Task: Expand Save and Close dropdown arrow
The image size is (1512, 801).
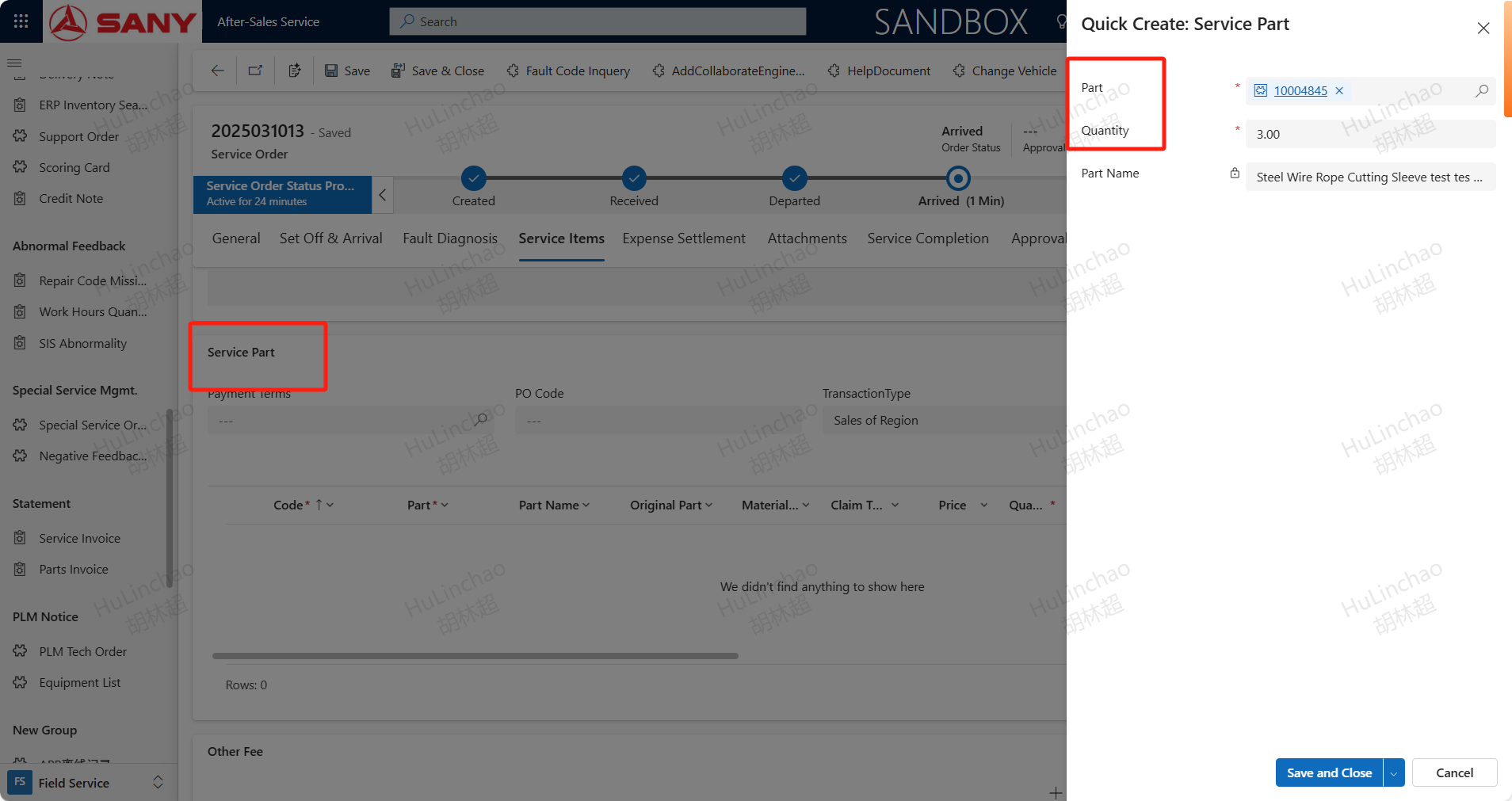Action: click(1394, 772)
